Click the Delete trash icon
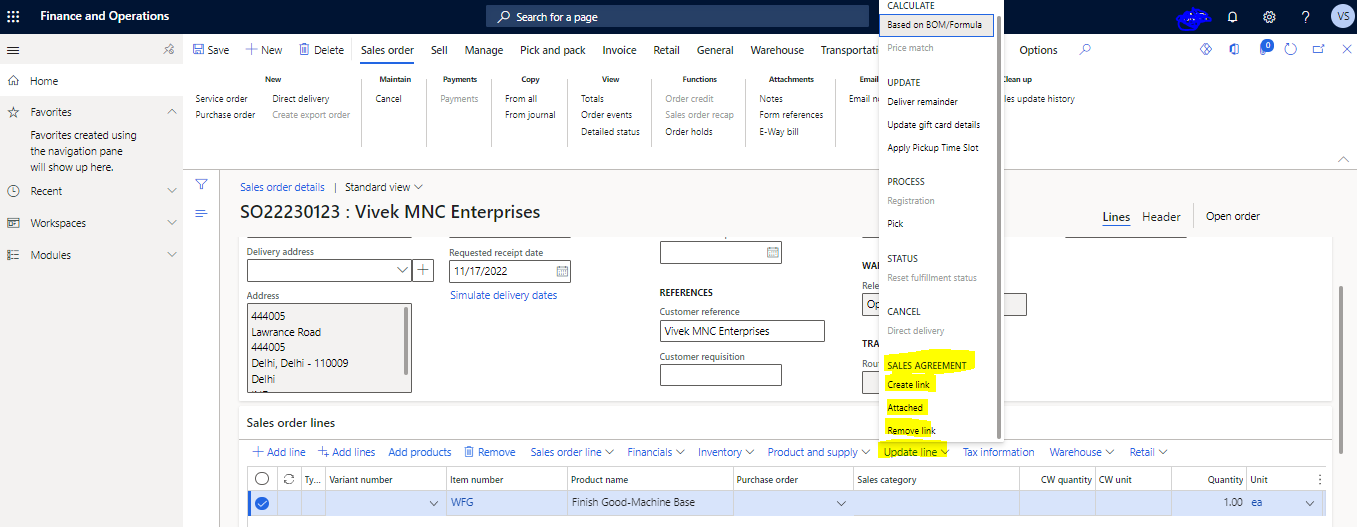The height and width of the screenshot is (527, 1357). coord(304,50)
